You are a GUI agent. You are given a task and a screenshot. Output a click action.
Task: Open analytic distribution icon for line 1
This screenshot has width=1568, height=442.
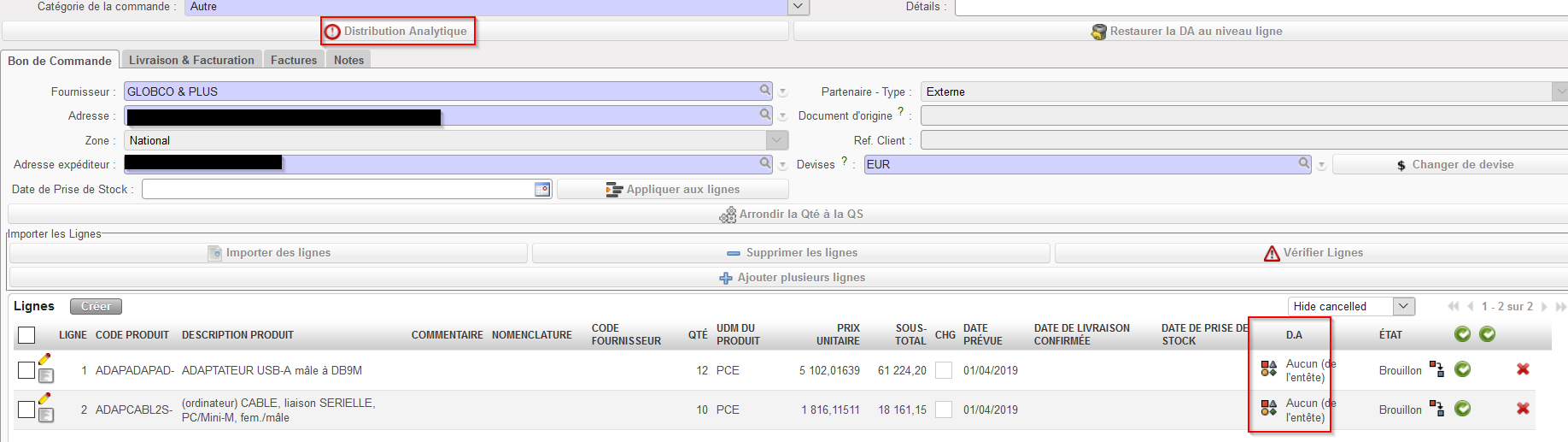(1268, 369)
